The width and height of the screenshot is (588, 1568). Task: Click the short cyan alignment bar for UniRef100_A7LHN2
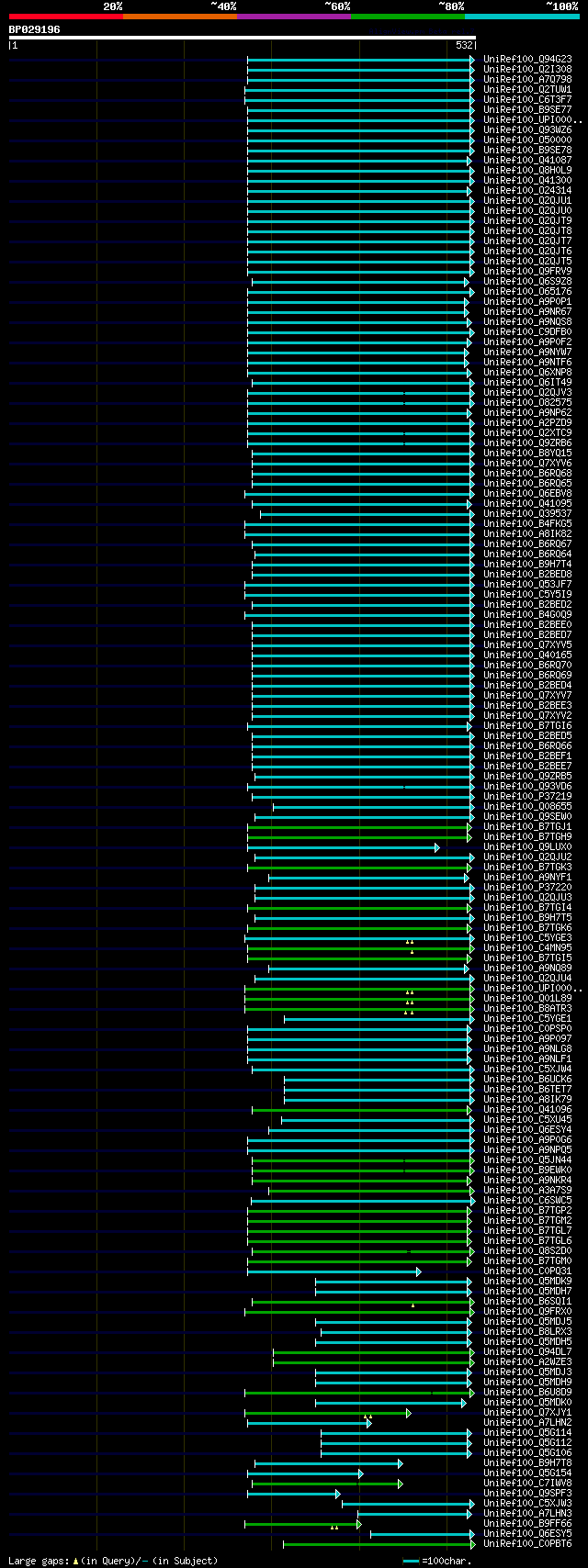pos(309,1423)
